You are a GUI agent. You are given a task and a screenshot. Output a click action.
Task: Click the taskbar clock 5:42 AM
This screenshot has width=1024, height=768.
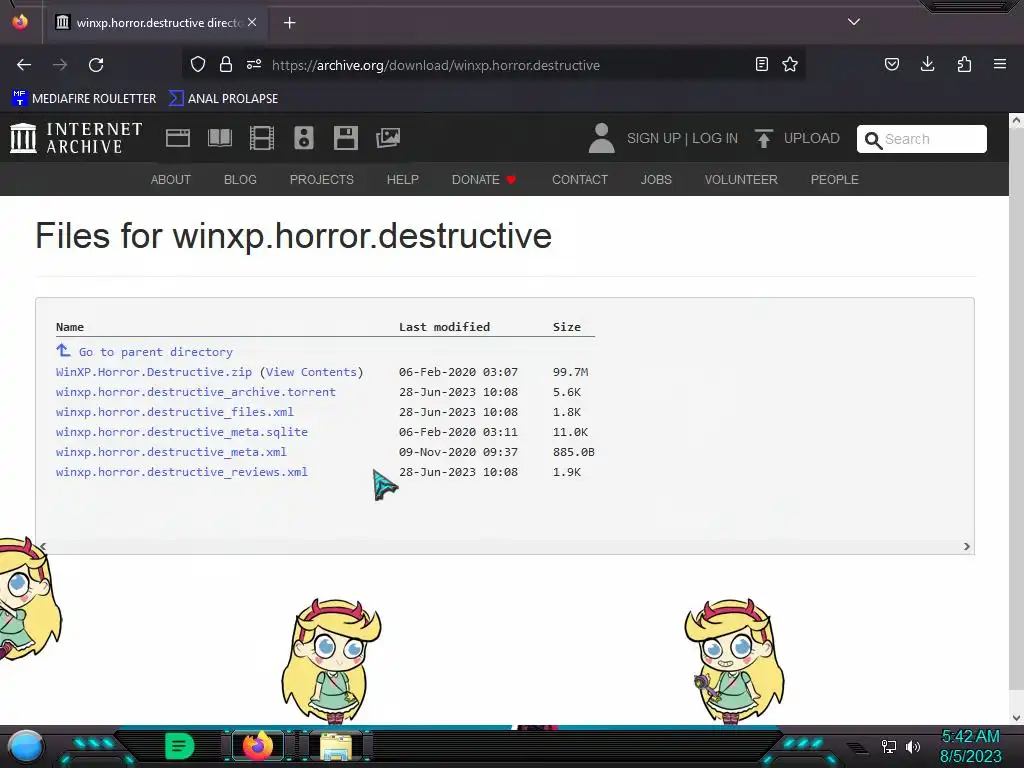[970, 737]
